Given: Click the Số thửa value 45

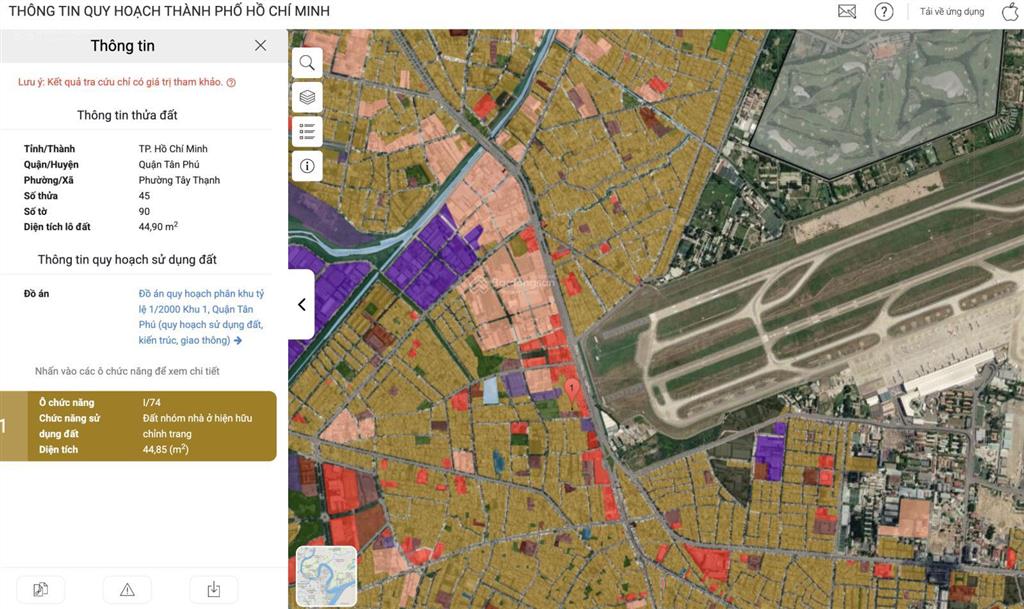Looking at the screenshot, I should pos(144,196).
